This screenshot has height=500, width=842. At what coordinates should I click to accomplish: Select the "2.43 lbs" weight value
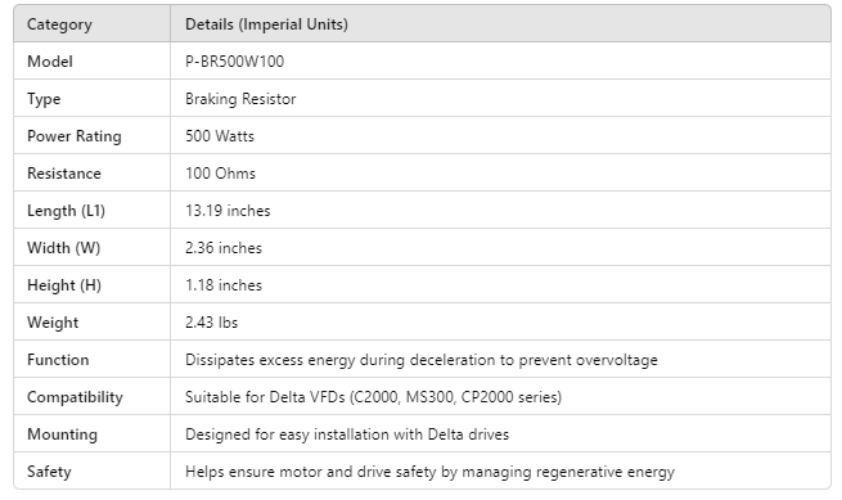210,323
